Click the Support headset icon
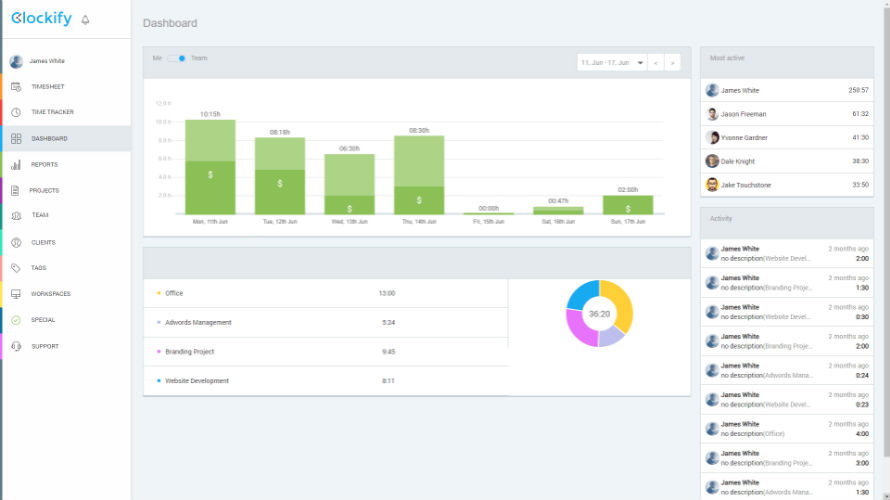Screen dimensions: 890x500 point(16,346)
